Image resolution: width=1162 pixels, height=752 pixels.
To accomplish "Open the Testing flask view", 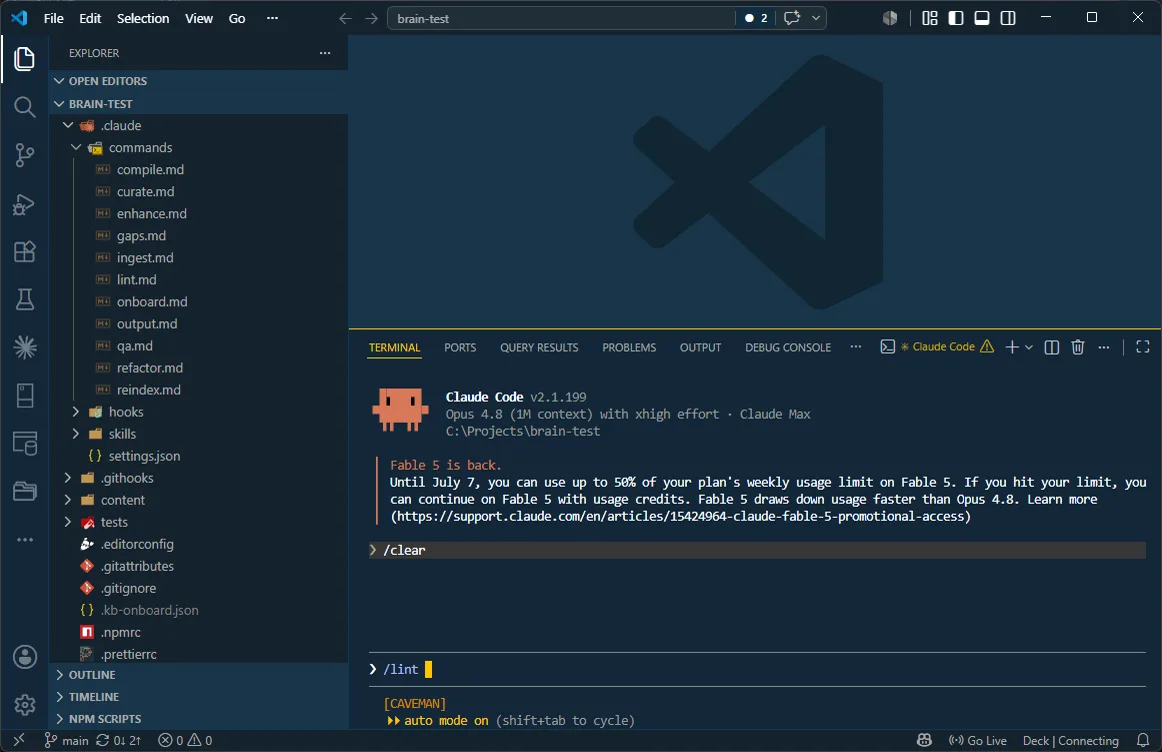I will coord(24,299).
